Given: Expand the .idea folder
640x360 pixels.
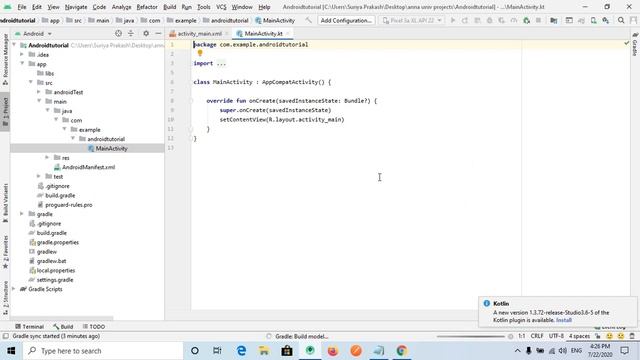Looking at the screenshot, I should coord(22,54).
